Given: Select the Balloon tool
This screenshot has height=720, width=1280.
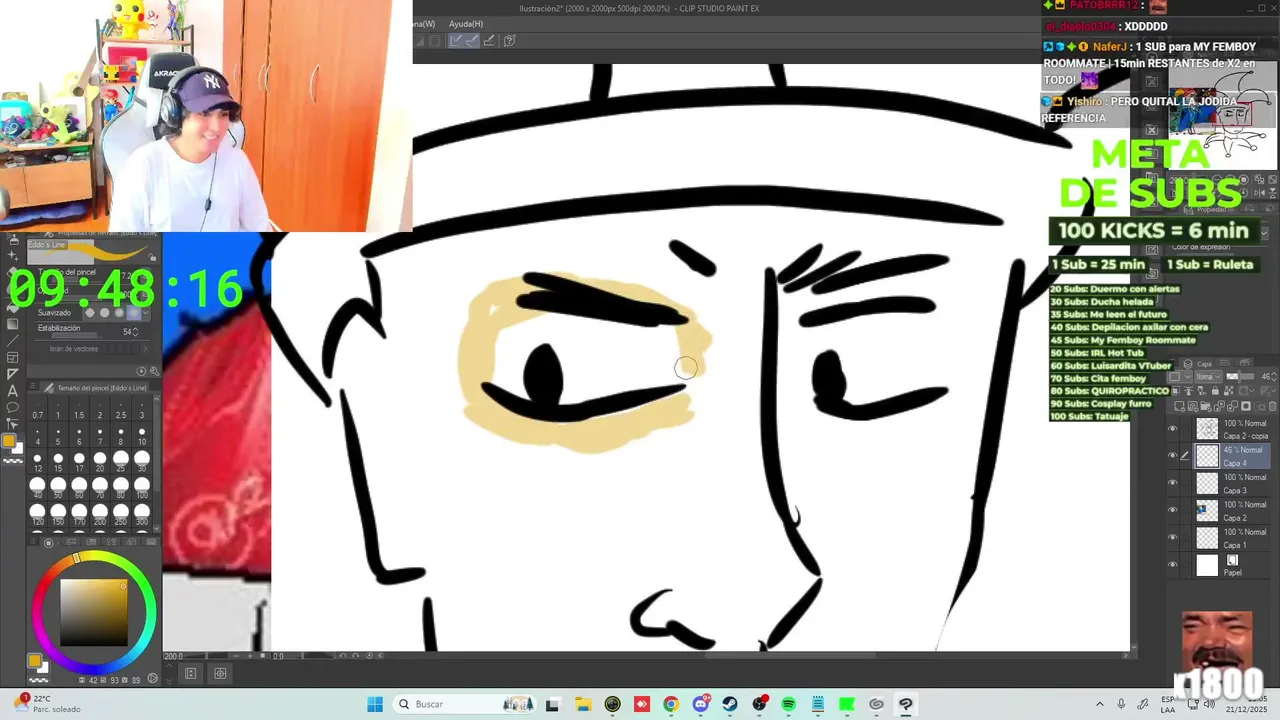Looking at the screenshot, I should point(12,407).
